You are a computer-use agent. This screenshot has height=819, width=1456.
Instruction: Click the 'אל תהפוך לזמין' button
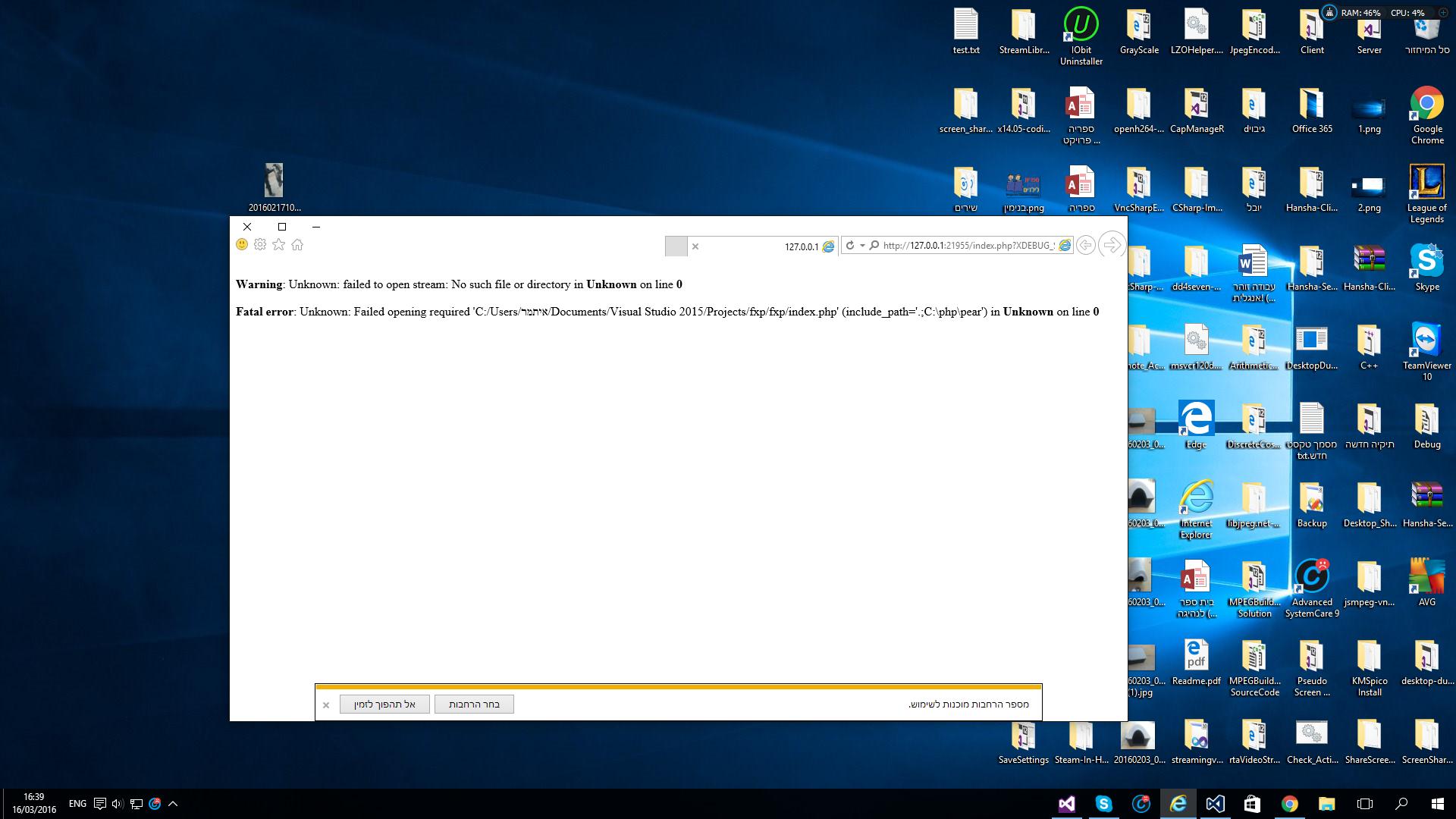[384, 704]
